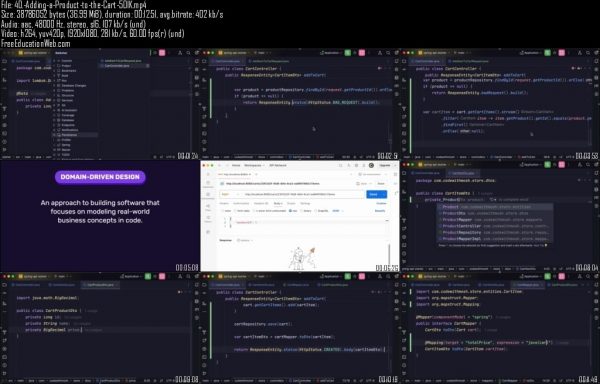Open the Application run configuration dropdown in the 00:08:04 frame
Image resolution: width=600 pixels, height=384 pixels.
pyautogui.click(x=531, y=165)
